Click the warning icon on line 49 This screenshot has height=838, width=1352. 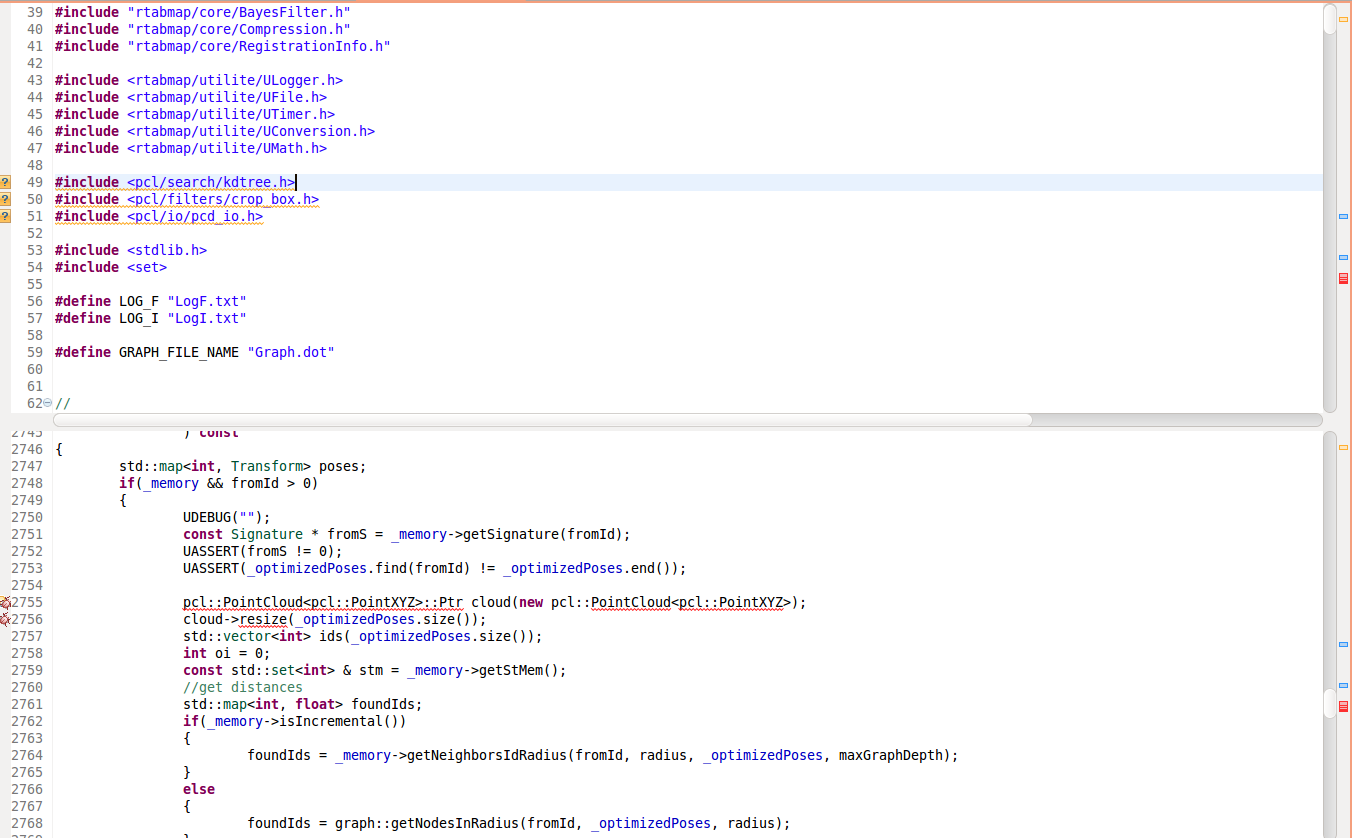(x=5, y=182)
